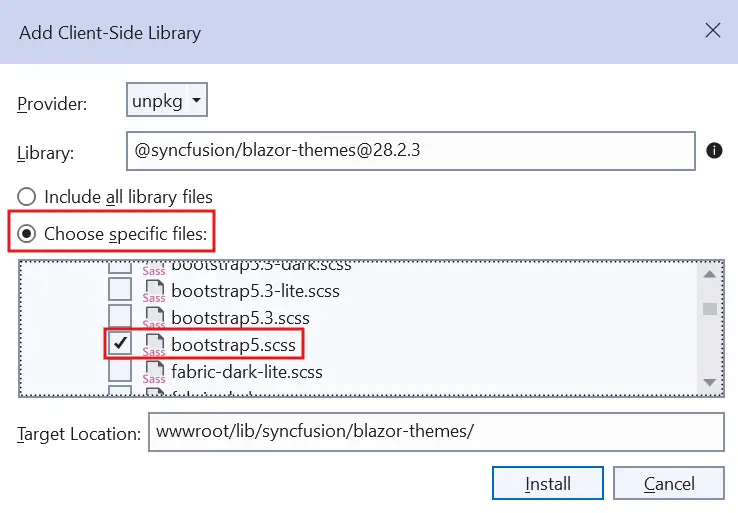738x513 pixels.
Task: Click the file list scrollbar thumb
Action: 709,308
